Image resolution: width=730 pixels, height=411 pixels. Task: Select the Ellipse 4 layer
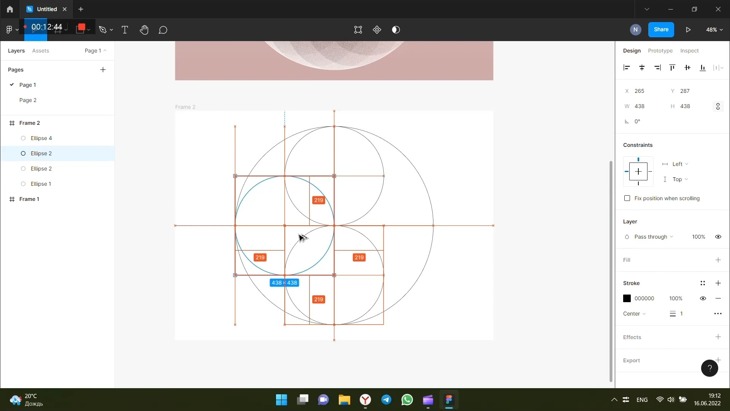[x=41, y=138]
